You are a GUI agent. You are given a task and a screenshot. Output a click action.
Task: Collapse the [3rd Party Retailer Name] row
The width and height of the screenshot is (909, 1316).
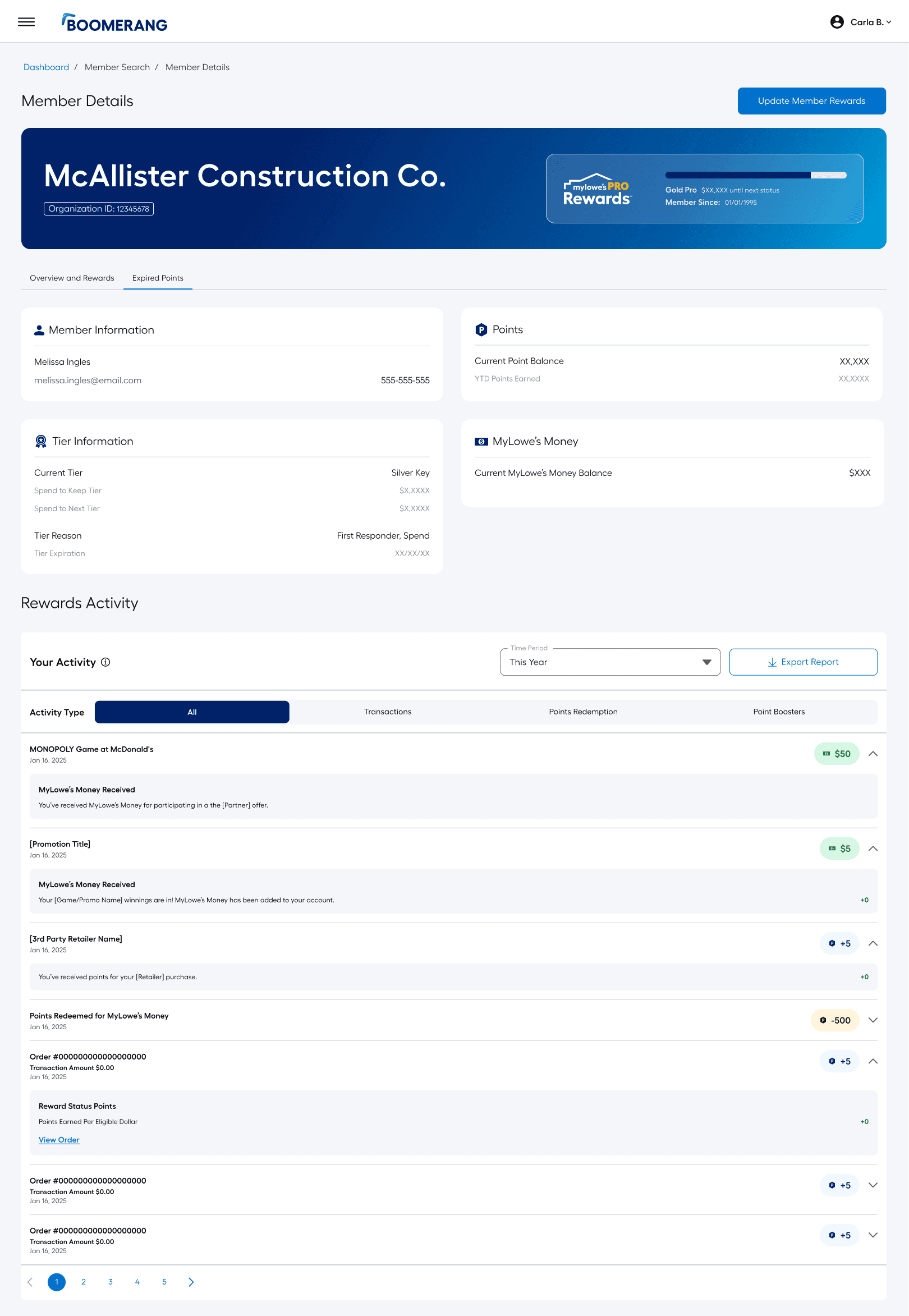point(873,943)
